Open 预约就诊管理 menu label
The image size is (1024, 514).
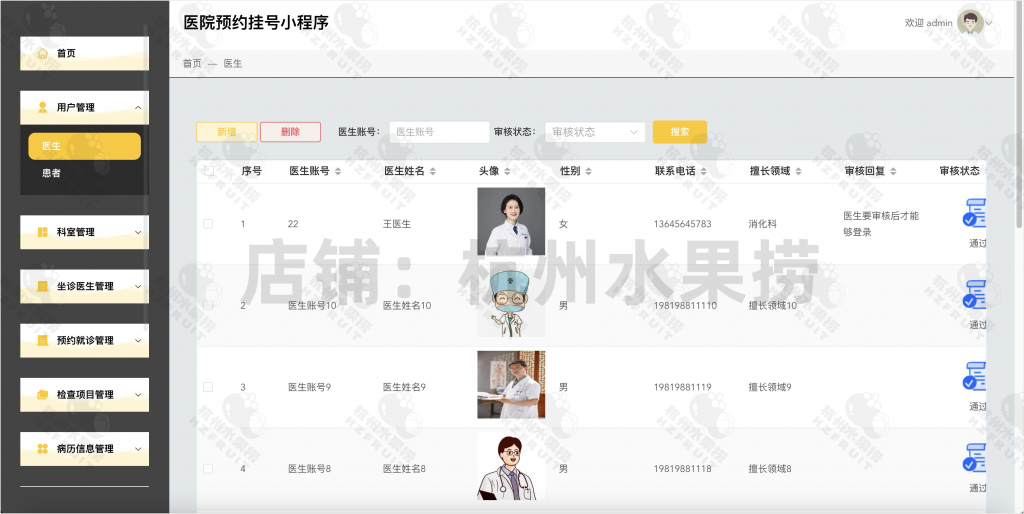pos(85,340)
